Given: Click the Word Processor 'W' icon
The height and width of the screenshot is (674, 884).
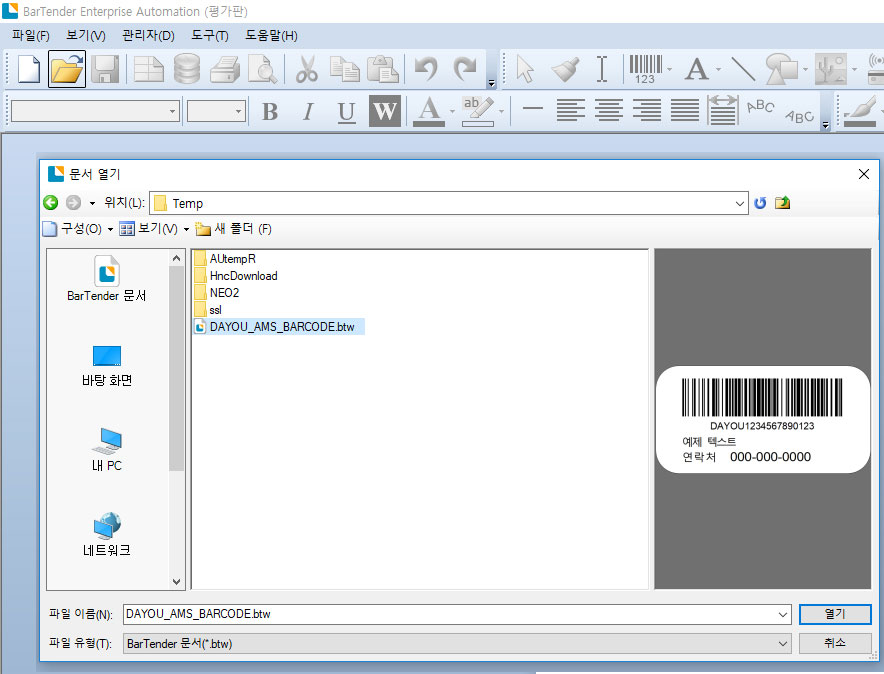Looking at the screenshot, I should pyautogui.click(x=384, y=111).
